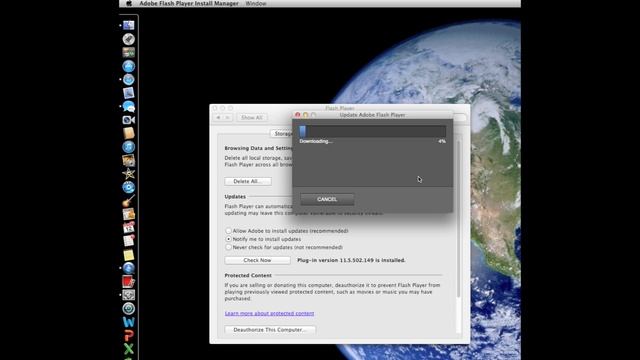Select Allow Adobe to install updates
Viewport: 640px width, 360px height.
click(229, 231)
